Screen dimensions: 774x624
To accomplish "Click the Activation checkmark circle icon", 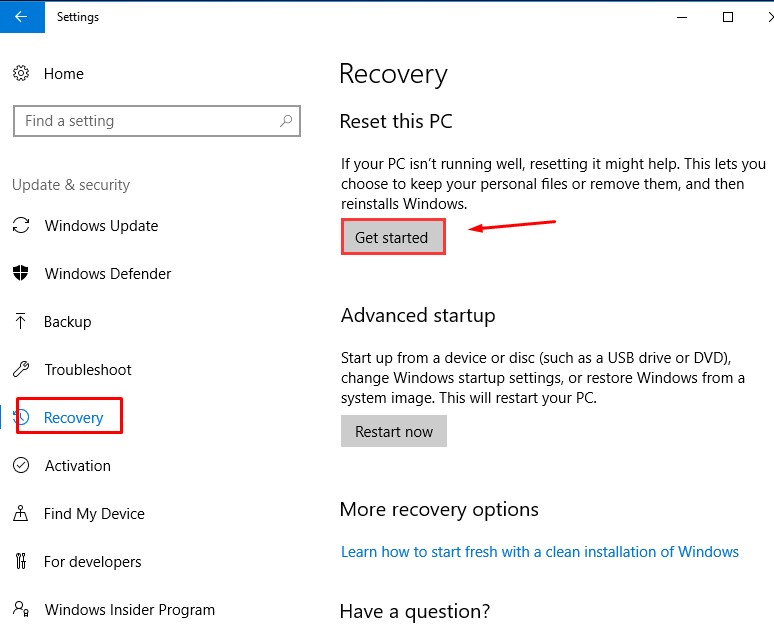I will coord(21,465).
